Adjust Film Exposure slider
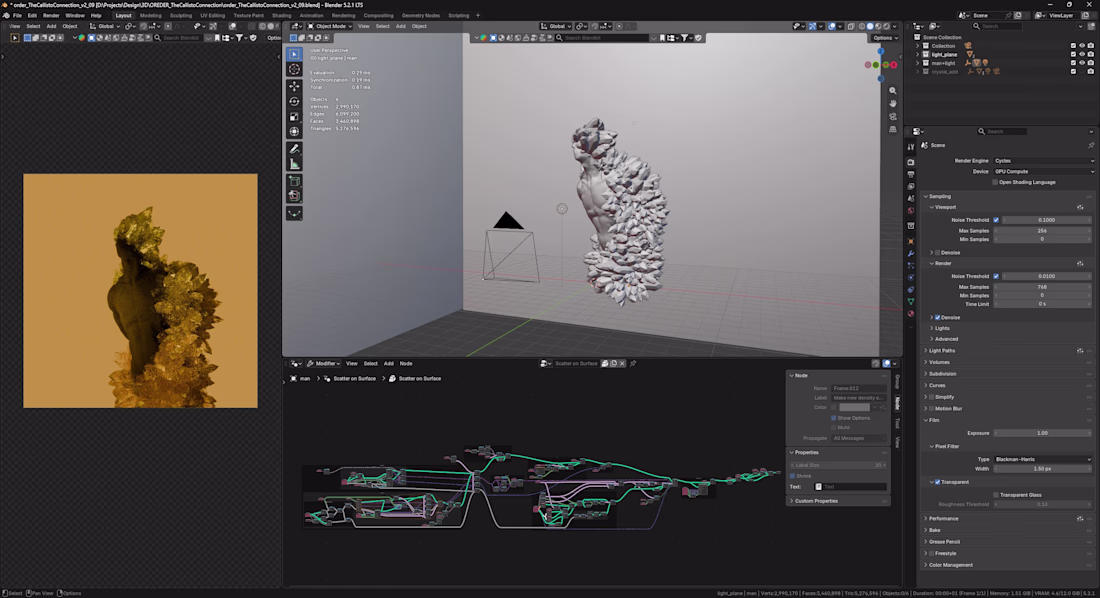The height and width of the screenshot is (598, 1100). coord(1042,433)
